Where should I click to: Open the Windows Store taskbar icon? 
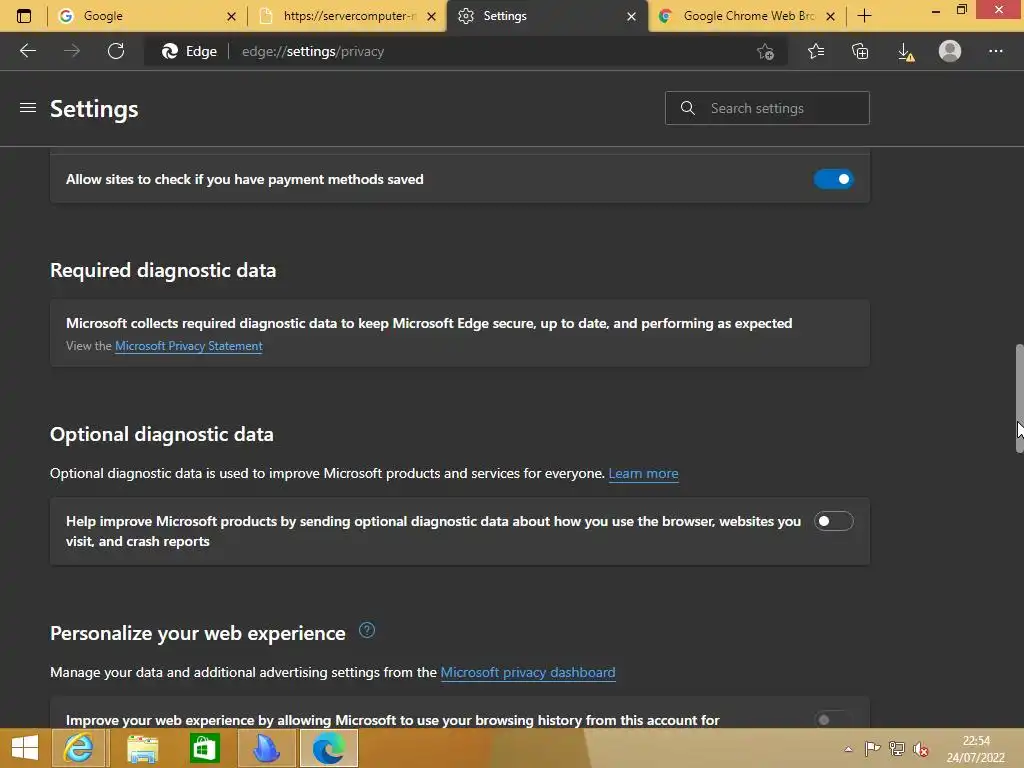pyautogui.click(x=204, y=748)
